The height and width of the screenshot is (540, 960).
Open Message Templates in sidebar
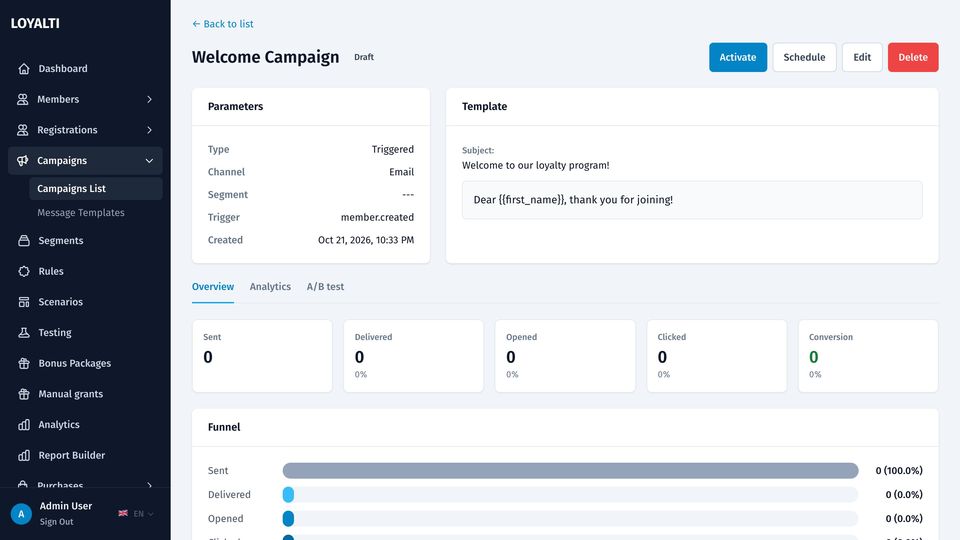coord(81,212)
